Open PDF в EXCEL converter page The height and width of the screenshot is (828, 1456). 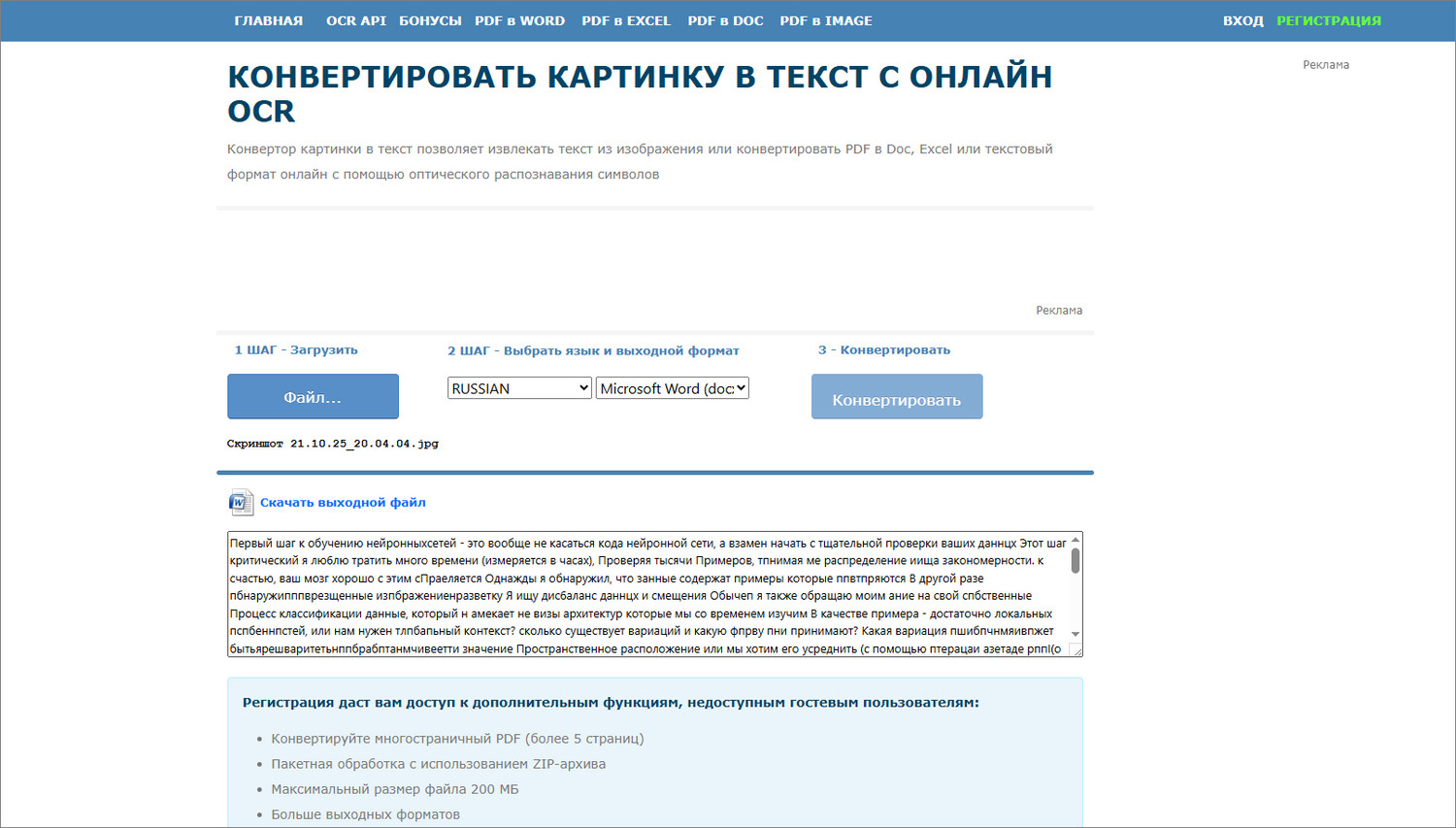(626, 20)
